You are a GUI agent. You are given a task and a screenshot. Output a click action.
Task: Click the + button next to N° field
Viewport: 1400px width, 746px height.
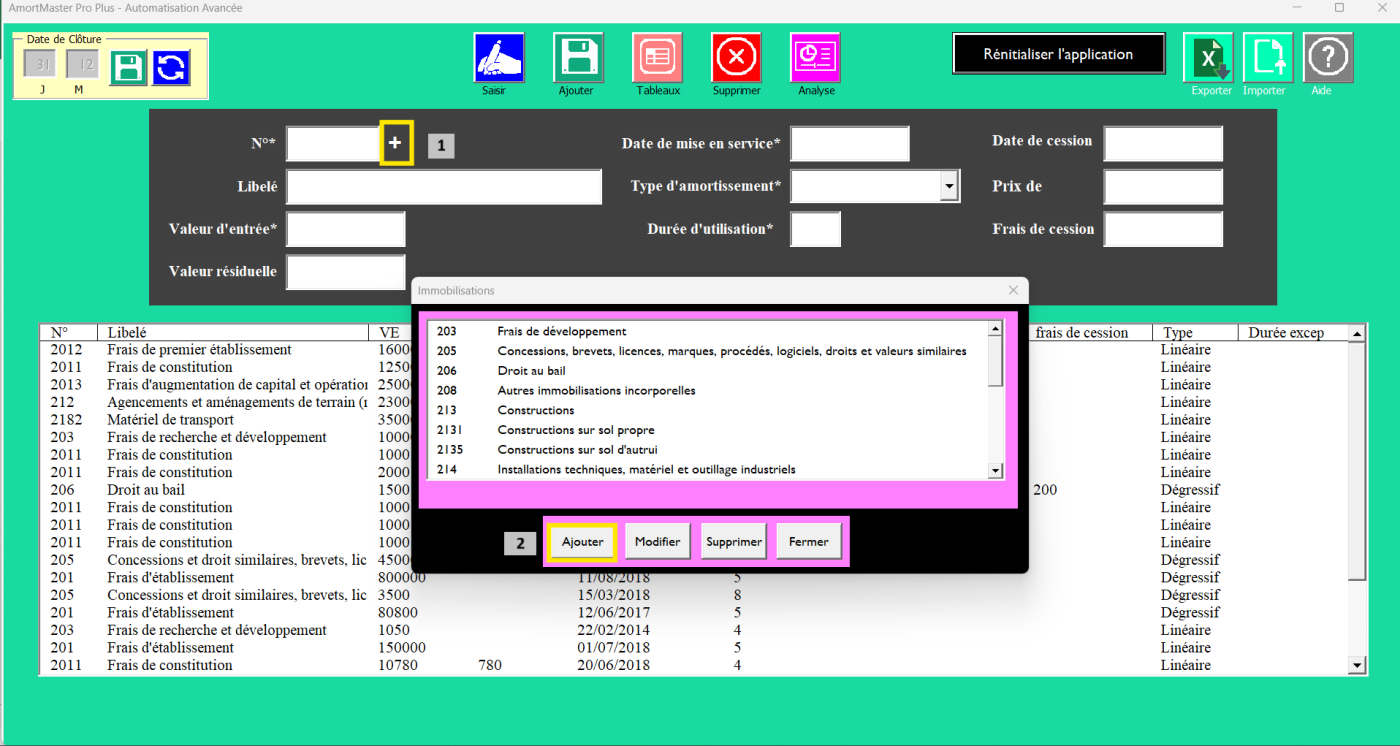tap(396, 143)
